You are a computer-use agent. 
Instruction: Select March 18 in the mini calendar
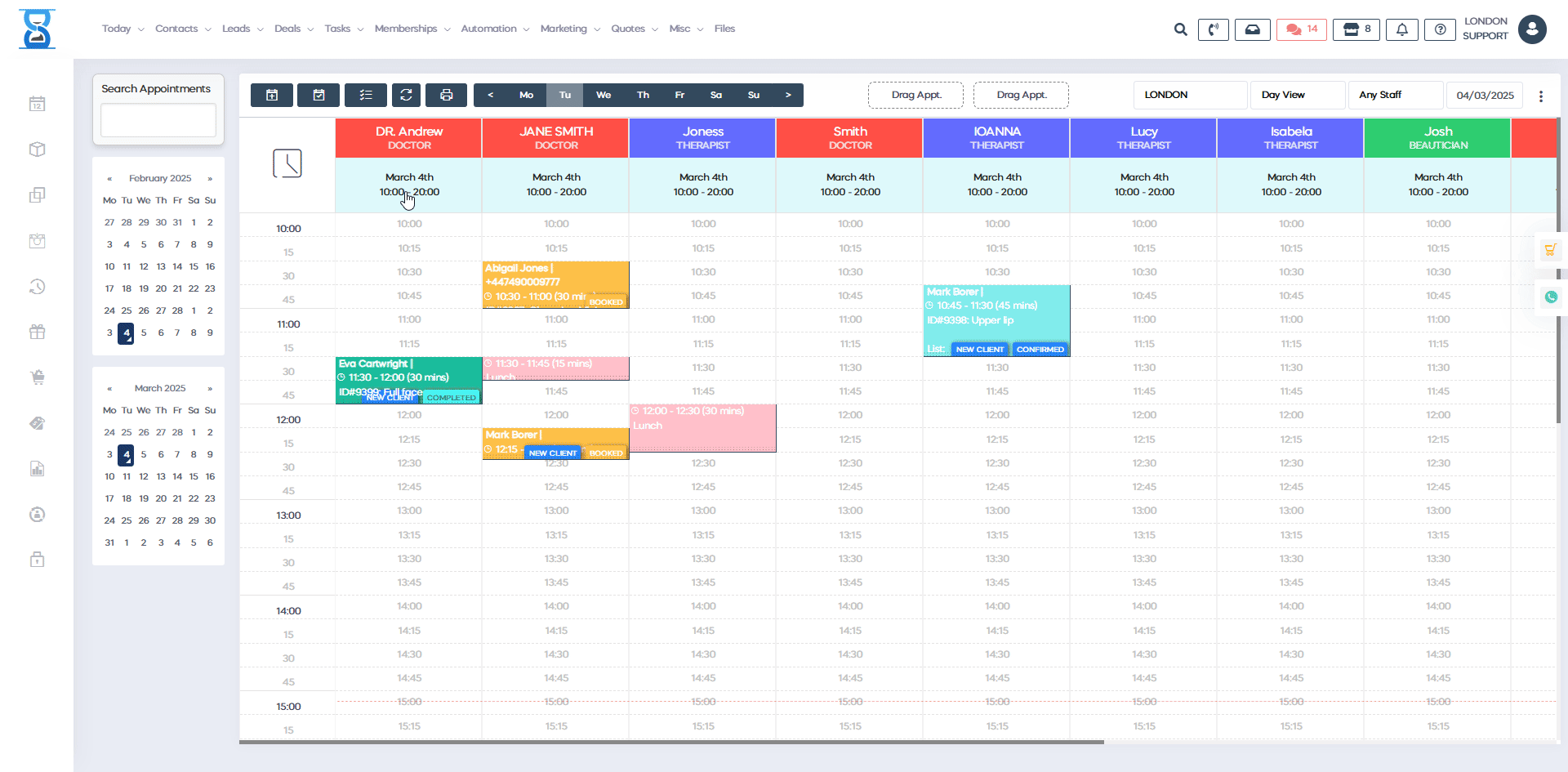(x=127, y=498)
